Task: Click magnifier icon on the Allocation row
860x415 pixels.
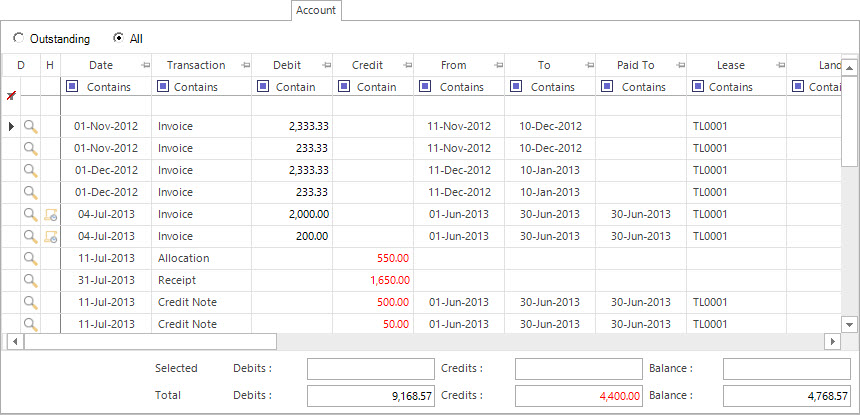Action: (x=31, y=258)
